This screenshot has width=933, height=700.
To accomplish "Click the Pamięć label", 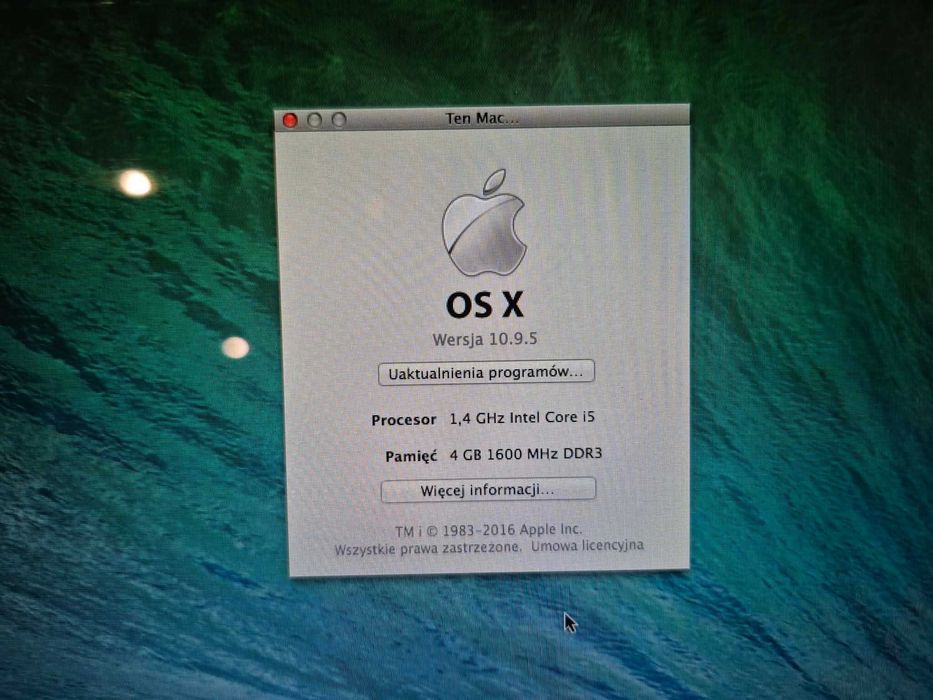I will [411, 457].
